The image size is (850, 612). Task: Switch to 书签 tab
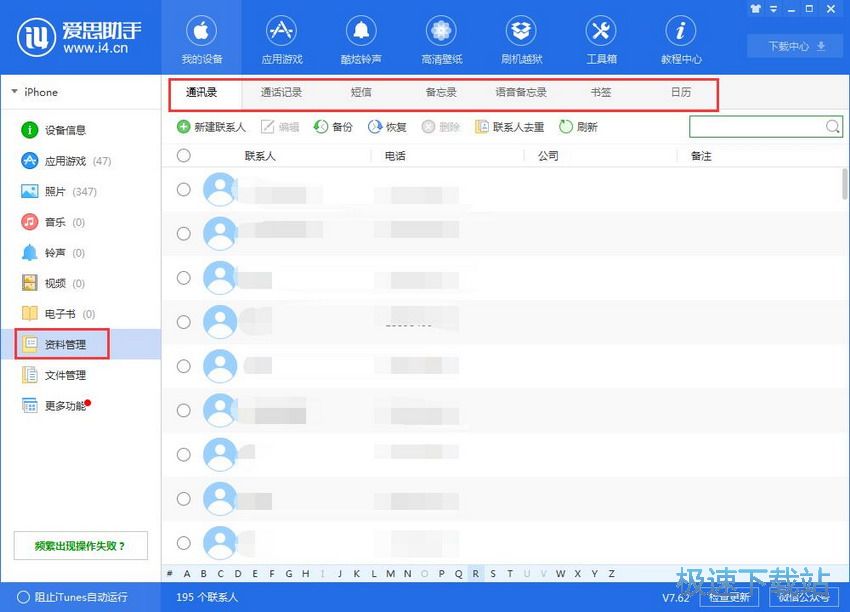601,92
